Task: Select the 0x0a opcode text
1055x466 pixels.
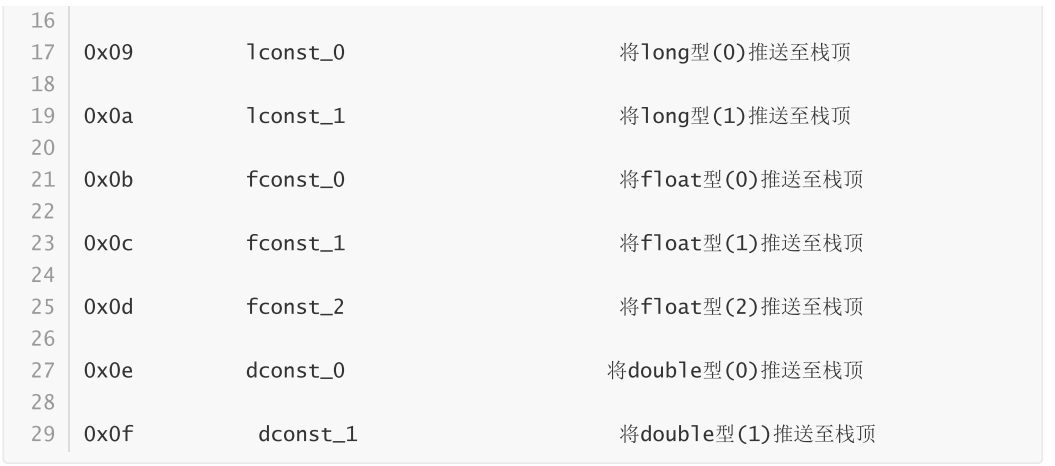Action: click(x=109, y=116)
